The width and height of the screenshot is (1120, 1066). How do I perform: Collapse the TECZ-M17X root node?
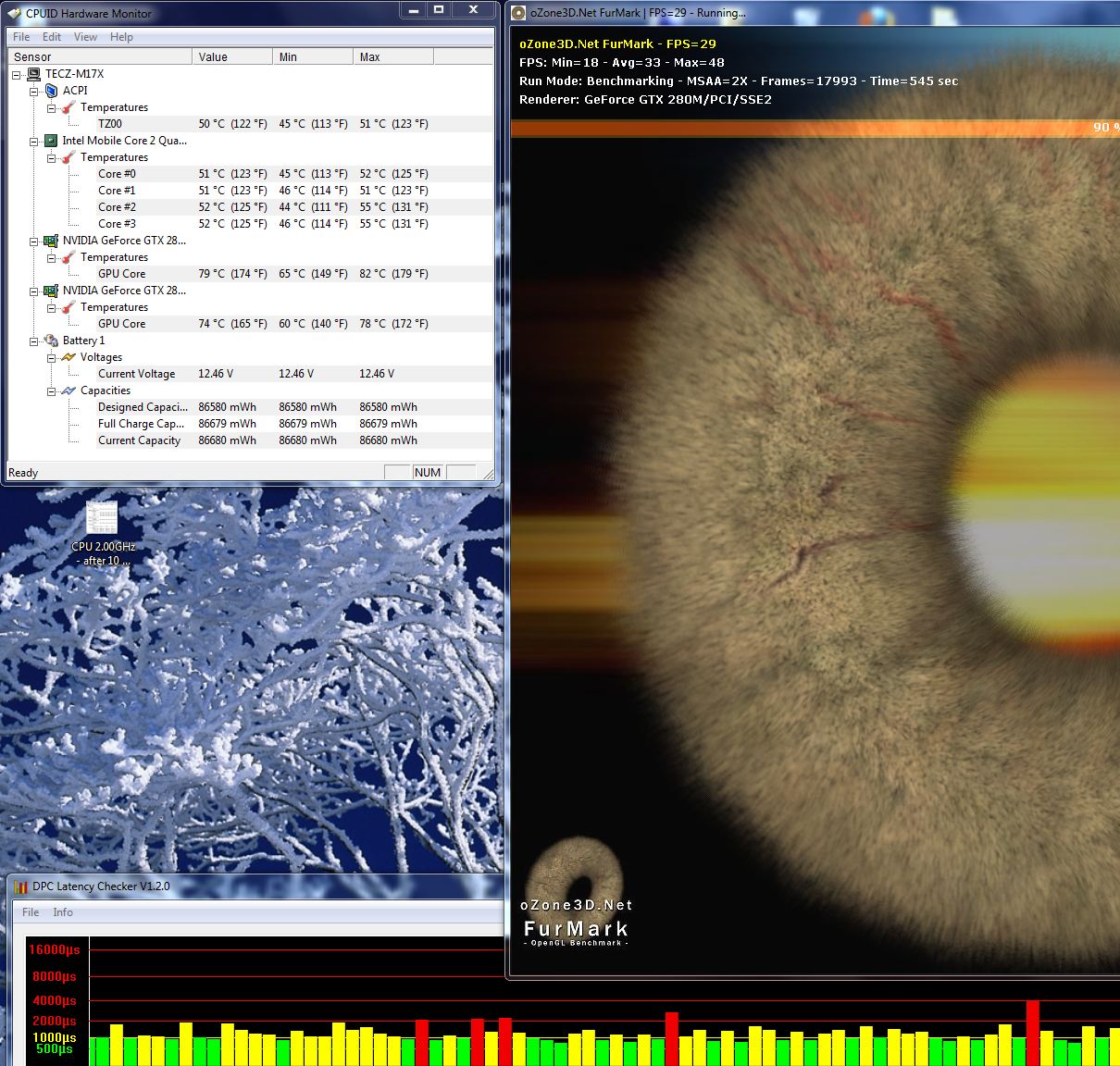[x=17, y=74]
